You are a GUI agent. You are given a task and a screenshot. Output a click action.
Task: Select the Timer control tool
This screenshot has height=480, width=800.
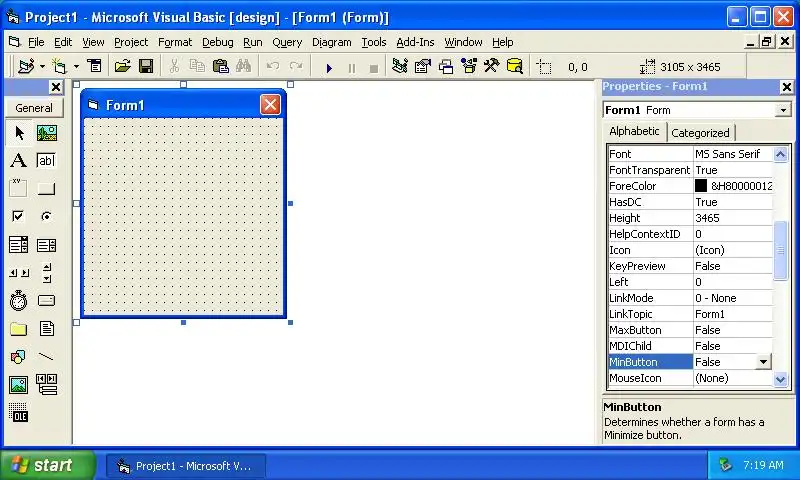pos(18,300)
